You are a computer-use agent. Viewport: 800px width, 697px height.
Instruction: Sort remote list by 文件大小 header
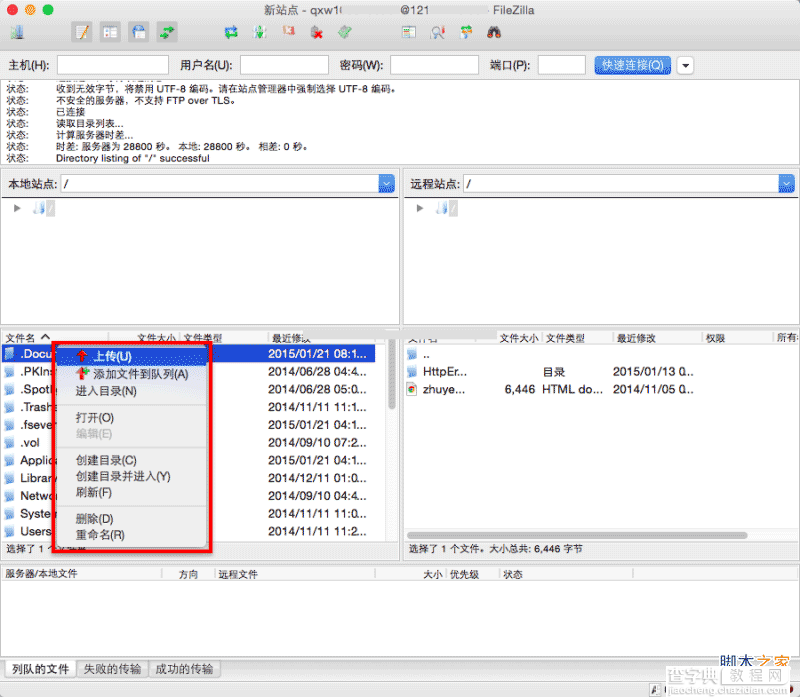click(519, 338)
